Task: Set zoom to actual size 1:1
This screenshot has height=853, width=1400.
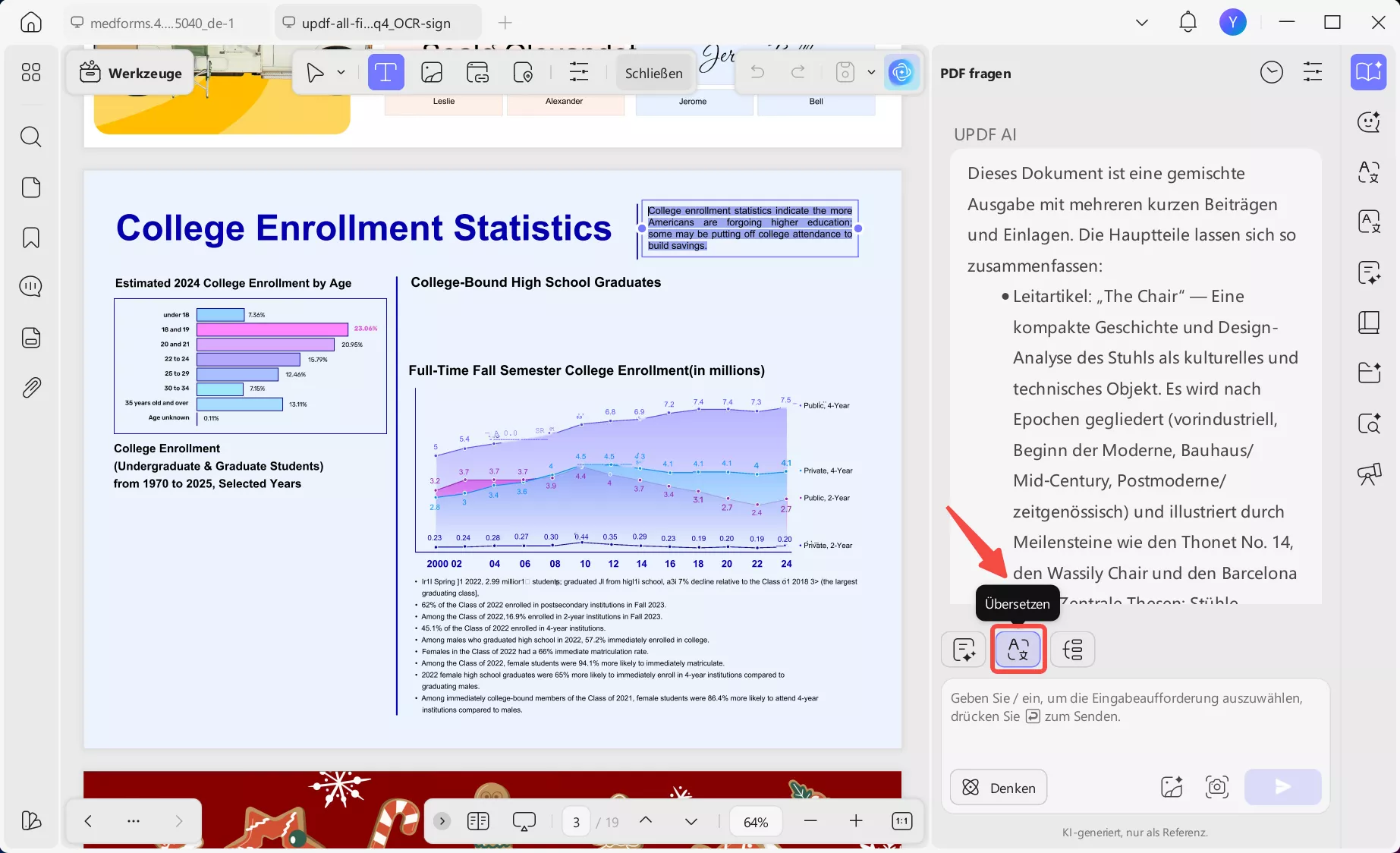Action: [902, 821]
